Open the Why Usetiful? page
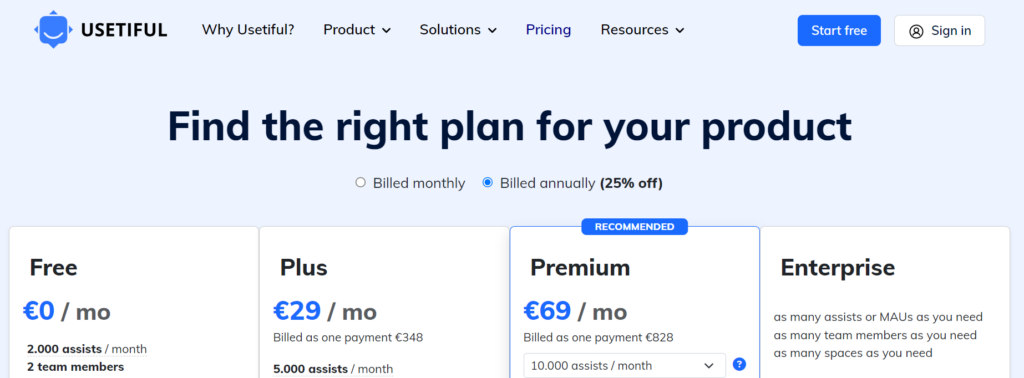This screenshot has width=1024, height=378. [248, 30]
